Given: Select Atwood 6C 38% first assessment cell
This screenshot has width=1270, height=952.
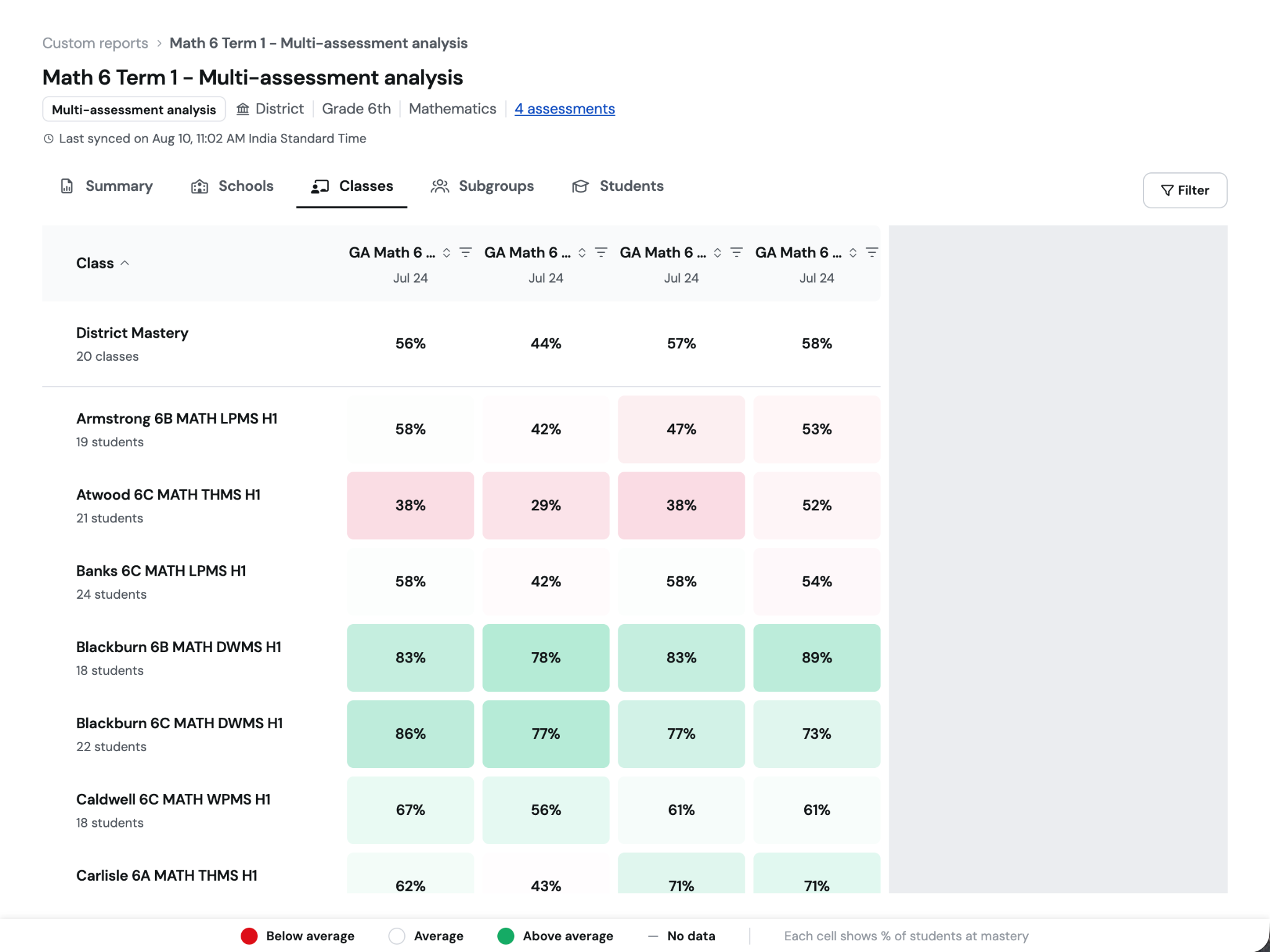Looking at the screenshot, I should (411, 505).
